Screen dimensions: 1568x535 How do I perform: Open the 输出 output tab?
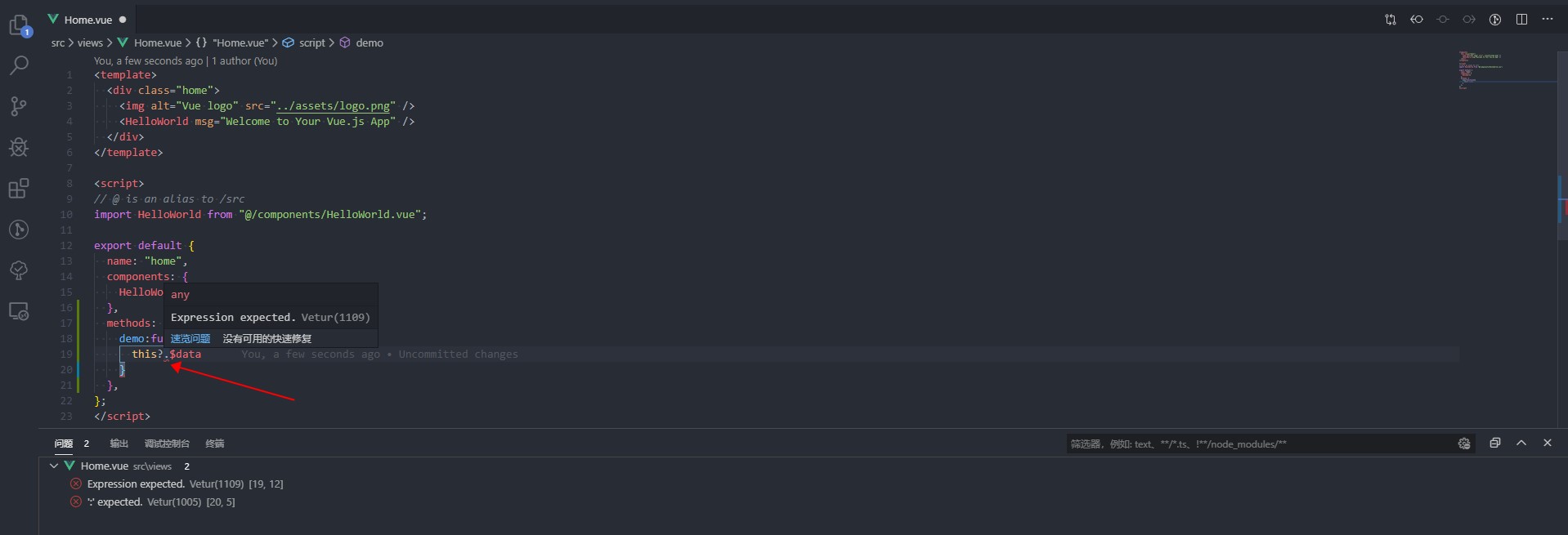[117, 443]
